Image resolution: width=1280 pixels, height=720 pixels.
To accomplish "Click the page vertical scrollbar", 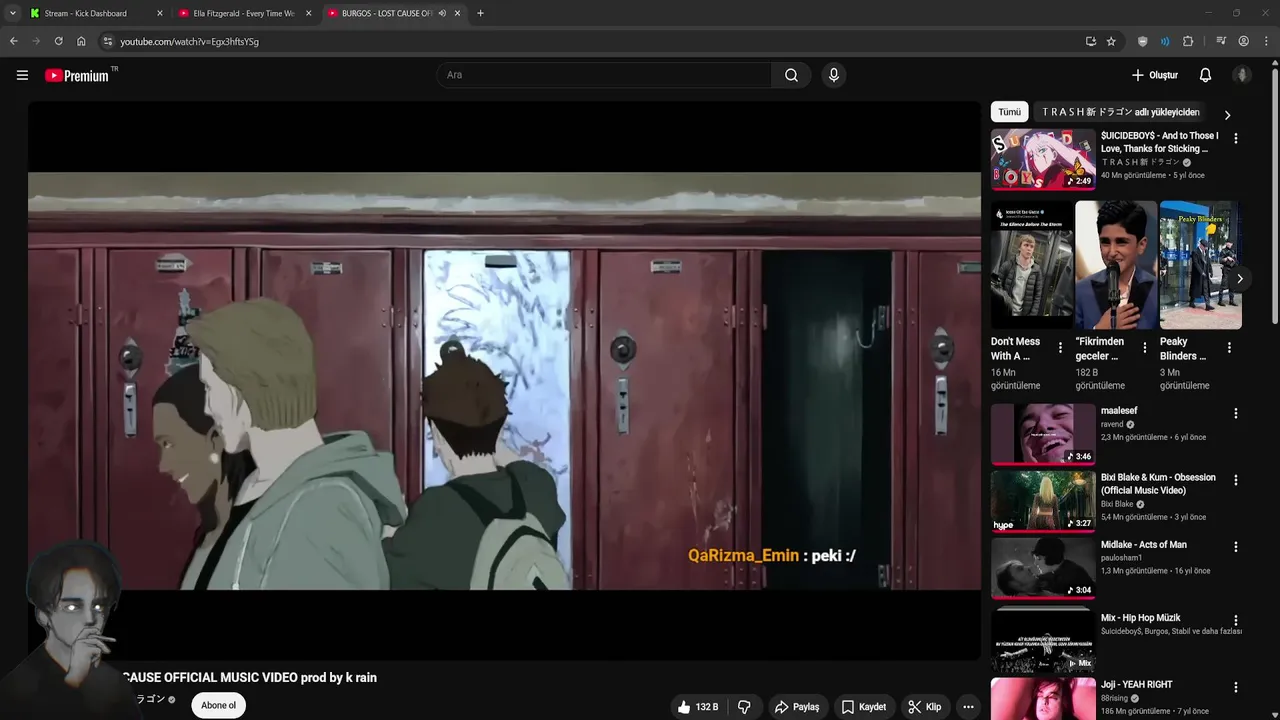I will (x=1274, y=195).
